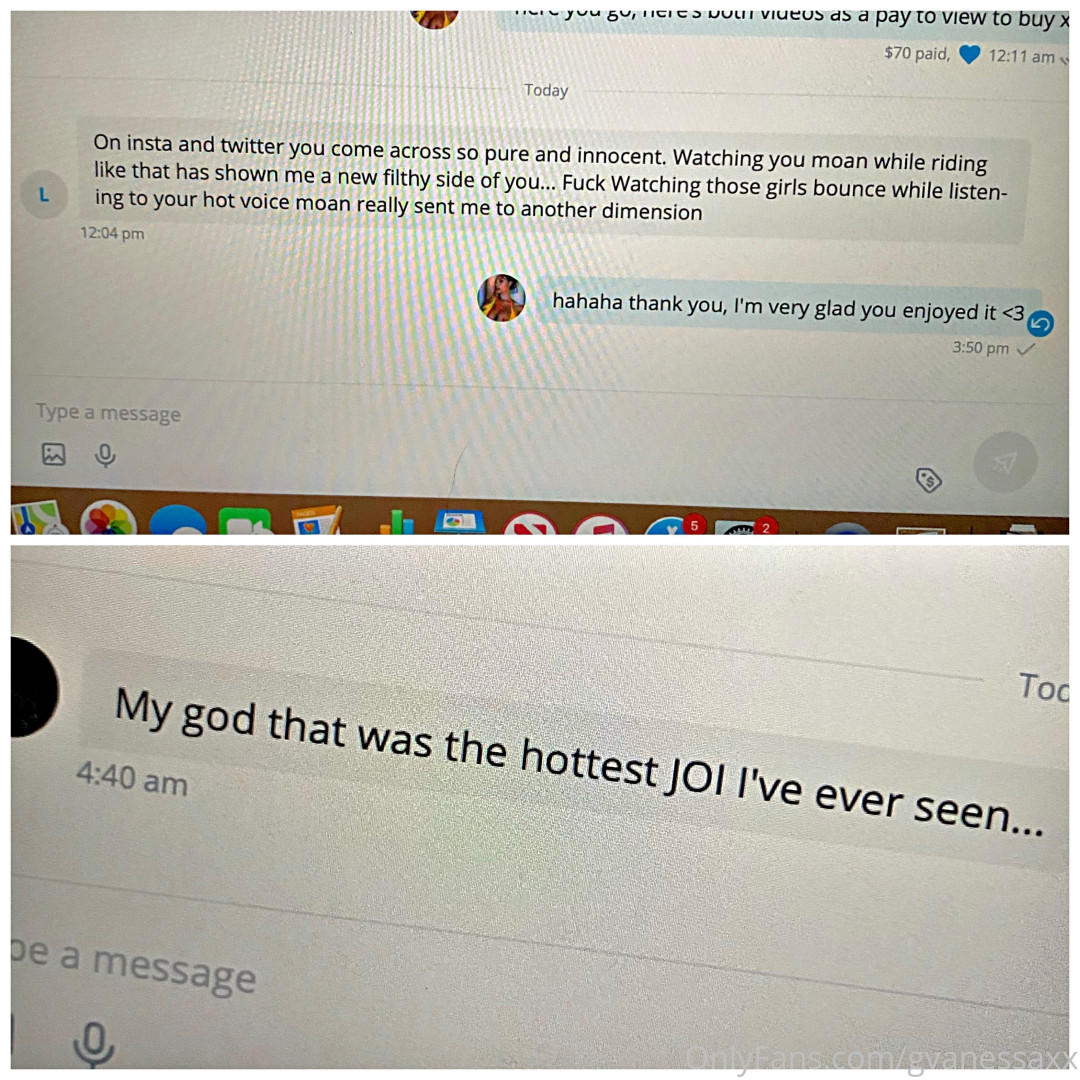
Task: Open Keynote from the dock
Action: tap(459, 522)
